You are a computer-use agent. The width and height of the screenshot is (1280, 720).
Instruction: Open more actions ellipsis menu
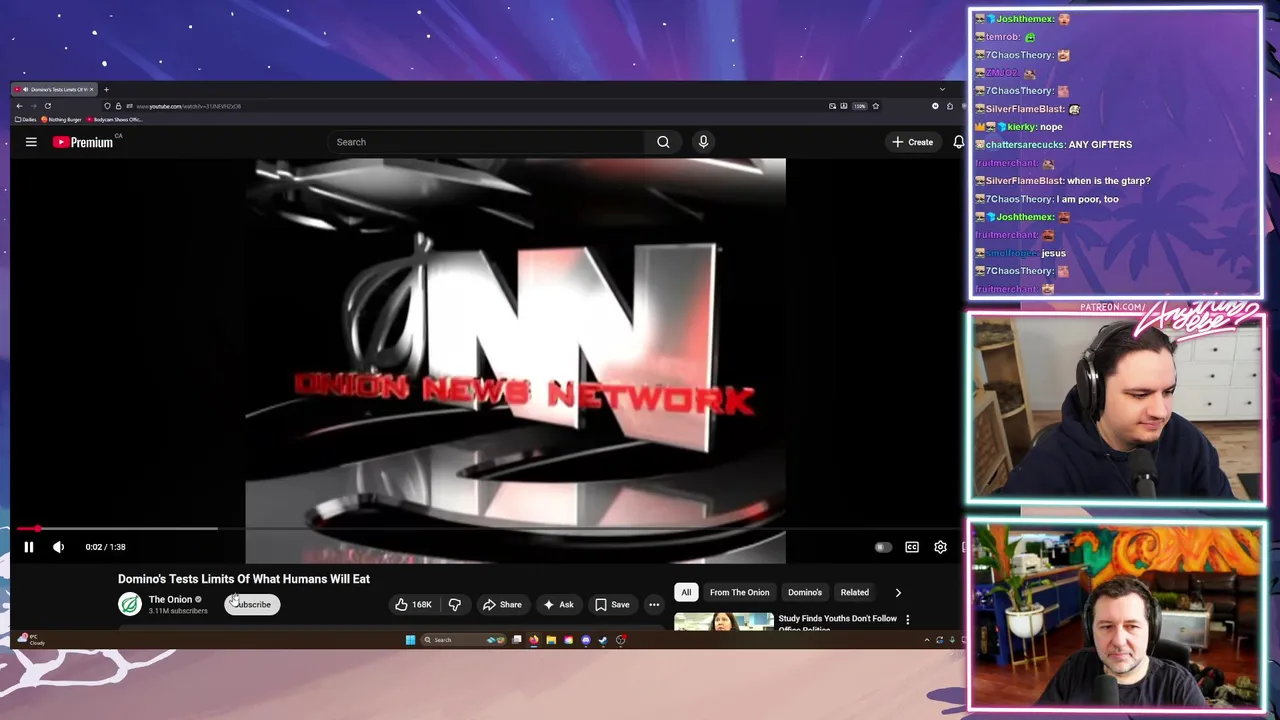(x=654, y=604)
